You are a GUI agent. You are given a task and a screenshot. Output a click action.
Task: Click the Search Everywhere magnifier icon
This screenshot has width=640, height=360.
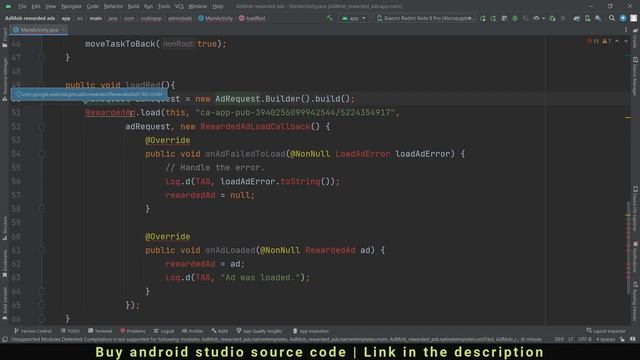point(611,18)
